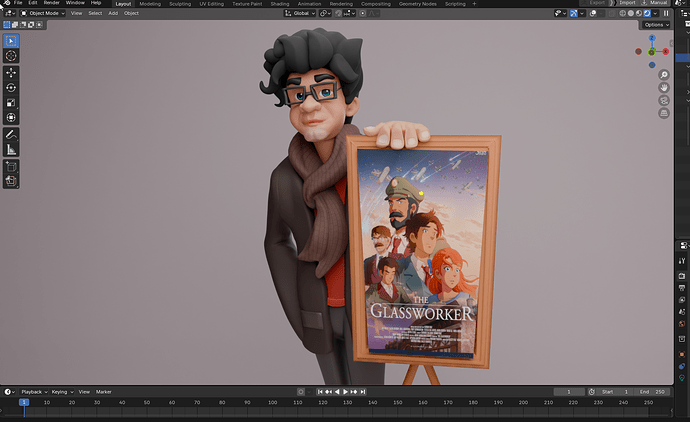Click the Zoom view magnifier icon

click(x=664, y=75)
